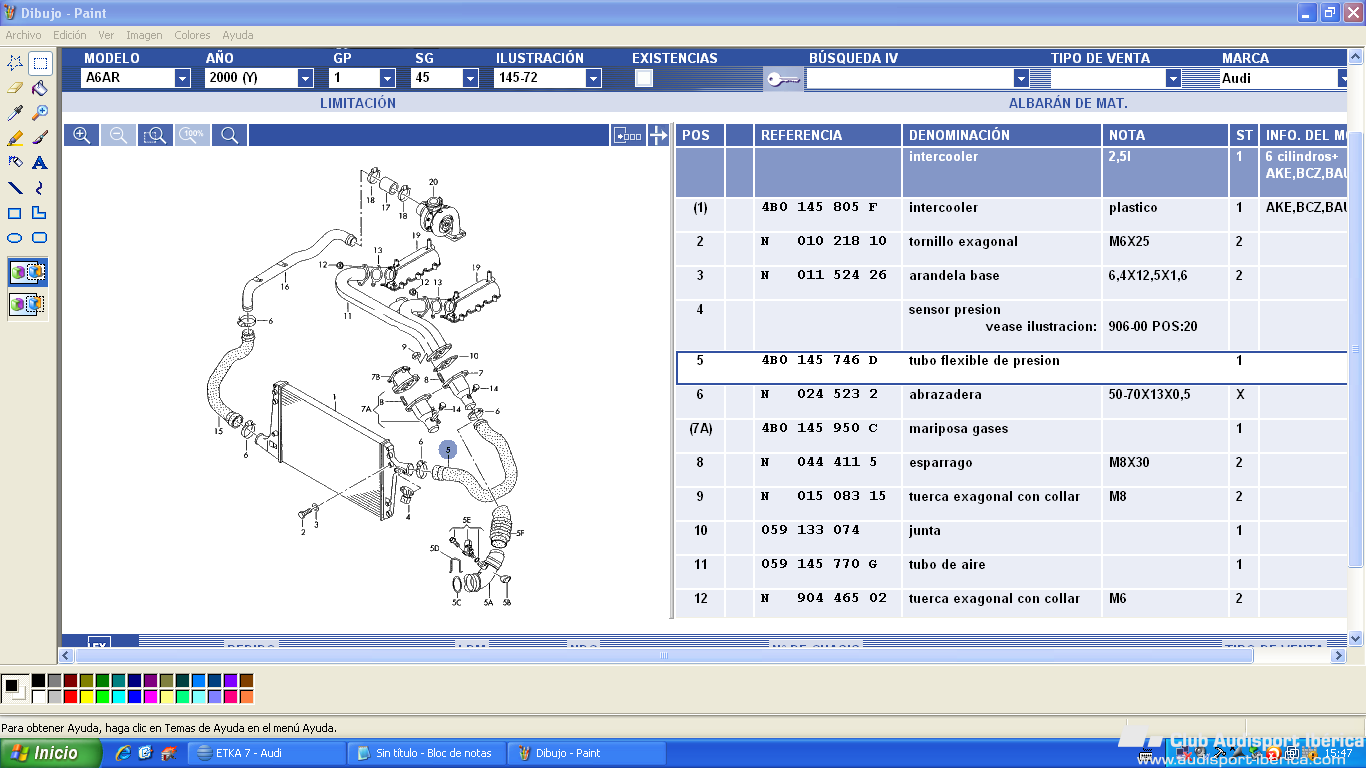Activate the Paint magnifier tool
This screenshot has height=768, width=1366.
(x=40, y=113)
